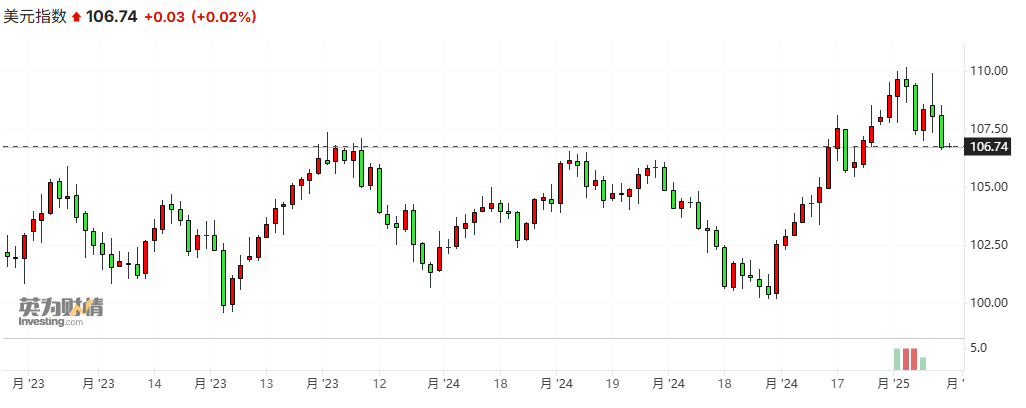Image resolution: width=1026 pixels, height=408 pixels.
Task: Click the shortest green volume bar
Action: (x=923, y=362)
